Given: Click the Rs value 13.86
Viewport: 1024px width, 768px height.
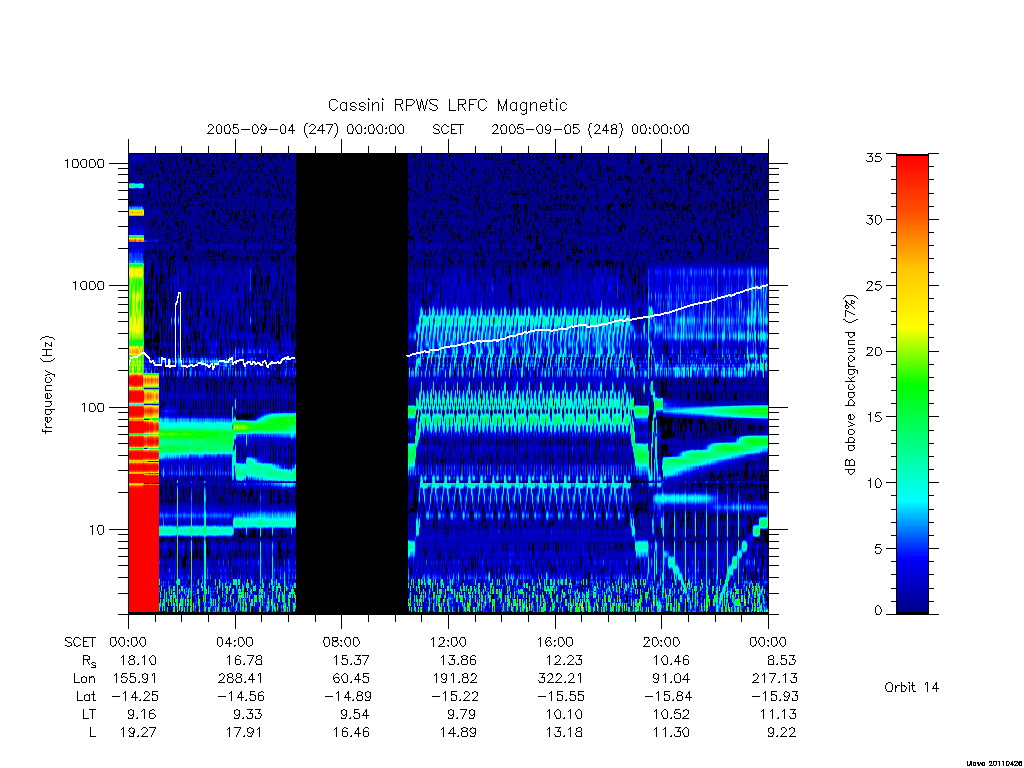Looking at the screenshot, I should [458, 660].
